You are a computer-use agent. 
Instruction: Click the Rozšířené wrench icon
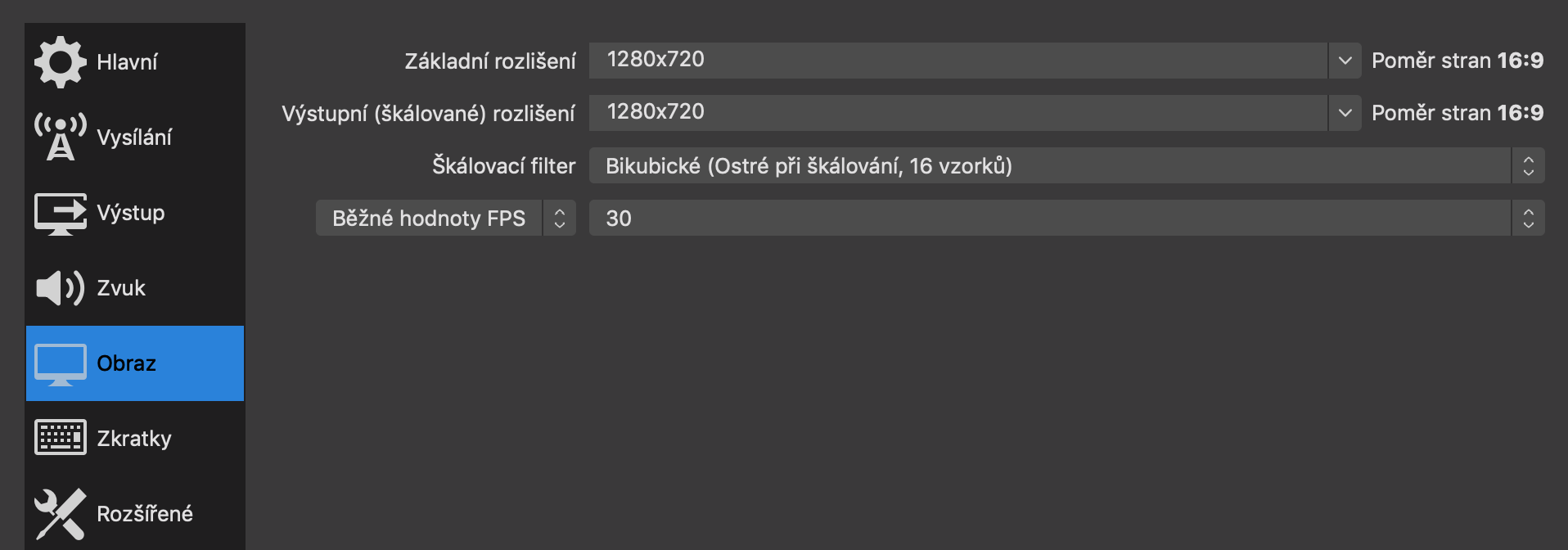point(59,513)
